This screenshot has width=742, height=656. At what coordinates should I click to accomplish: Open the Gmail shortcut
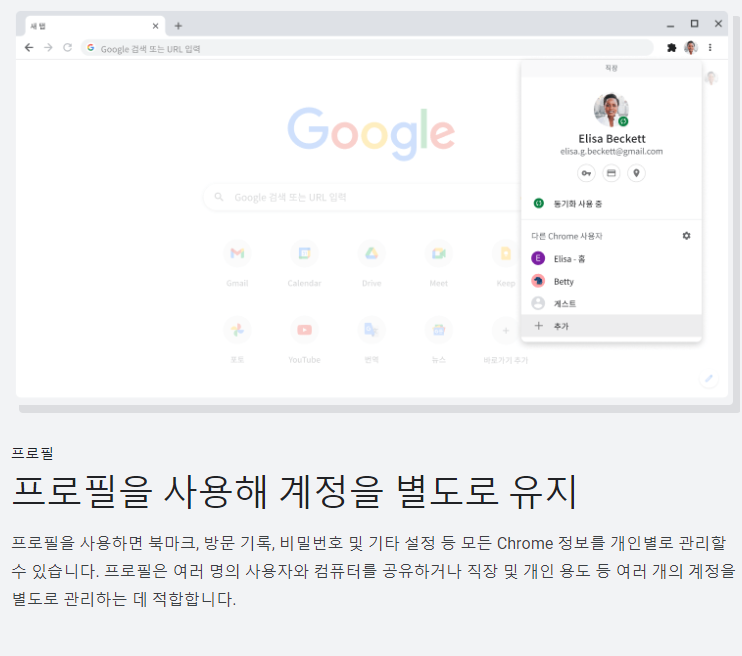237,263
